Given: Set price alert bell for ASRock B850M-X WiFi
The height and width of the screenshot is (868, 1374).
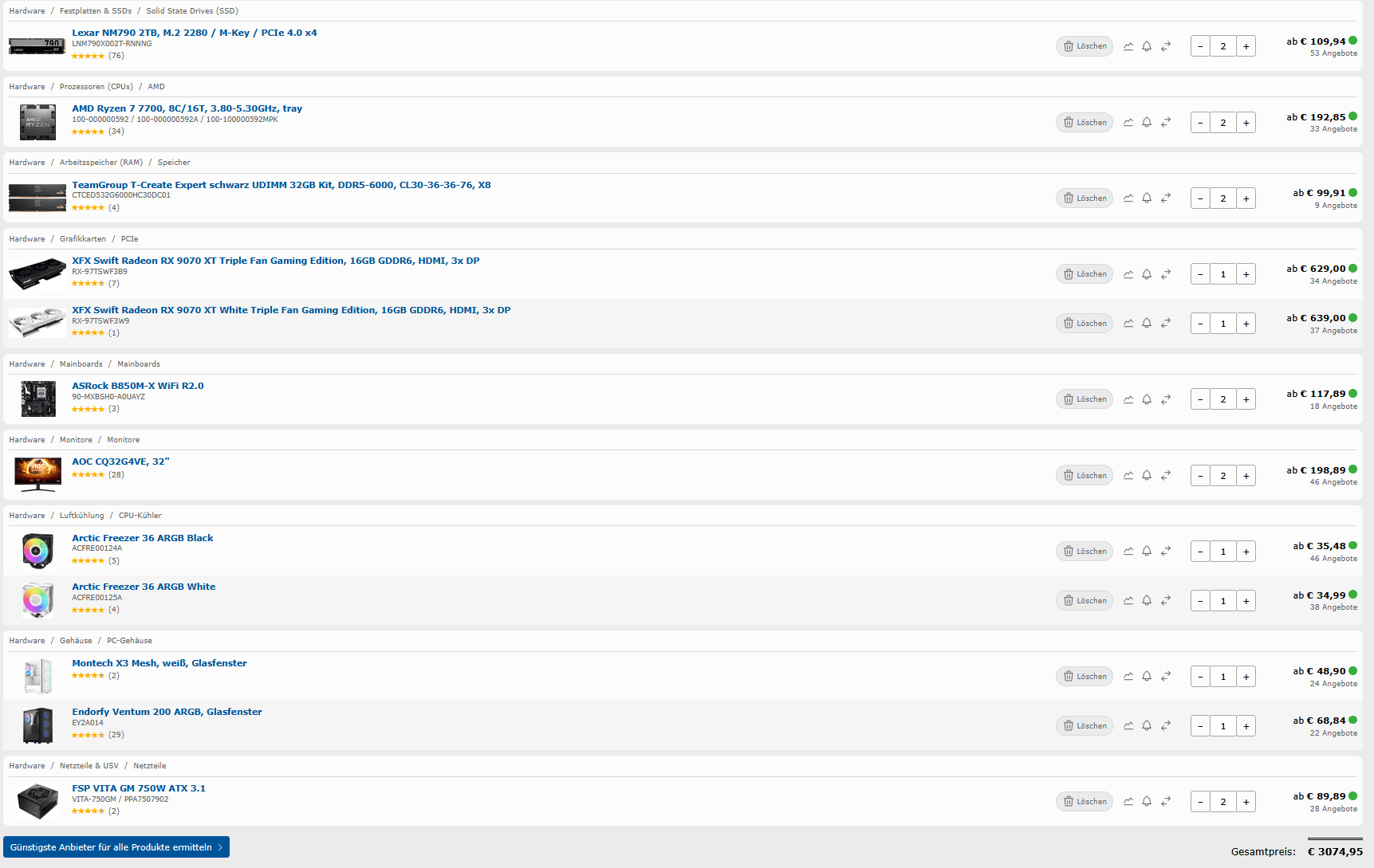Looking at the screenshot, I should (1147, 399).
